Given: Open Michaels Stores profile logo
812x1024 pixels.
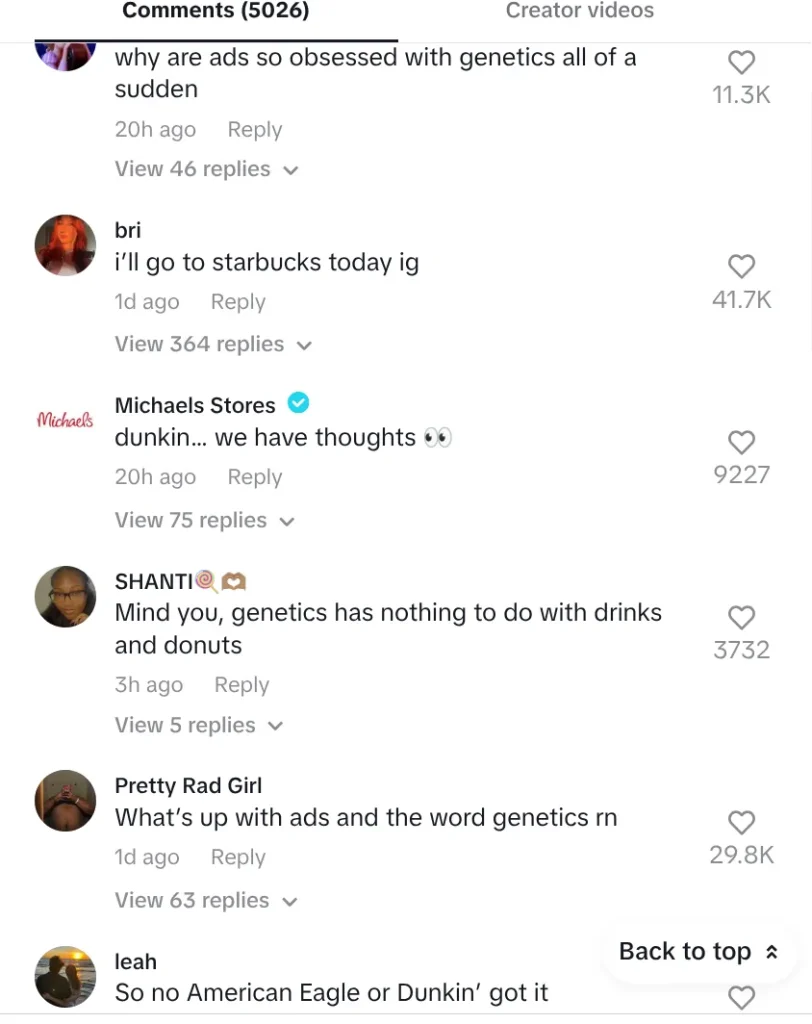Looking at the screenshot, I should (65, 420).
